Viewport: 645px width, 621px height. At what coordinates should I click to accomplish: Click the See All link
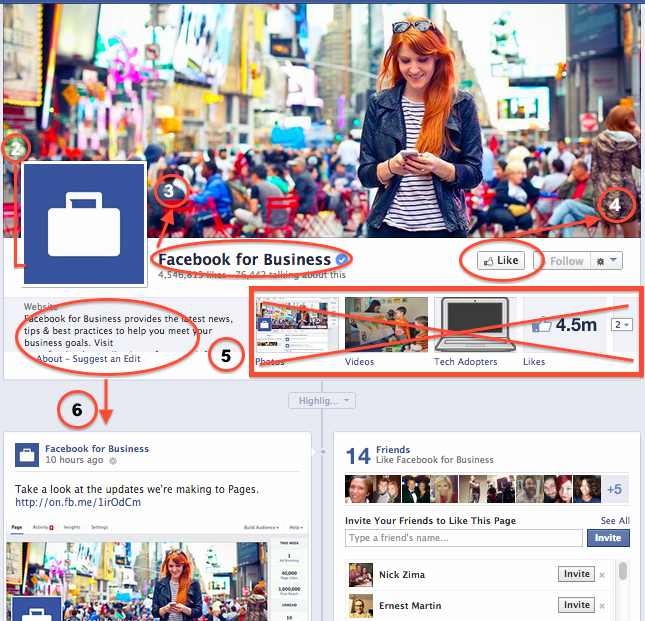[615, 521]
